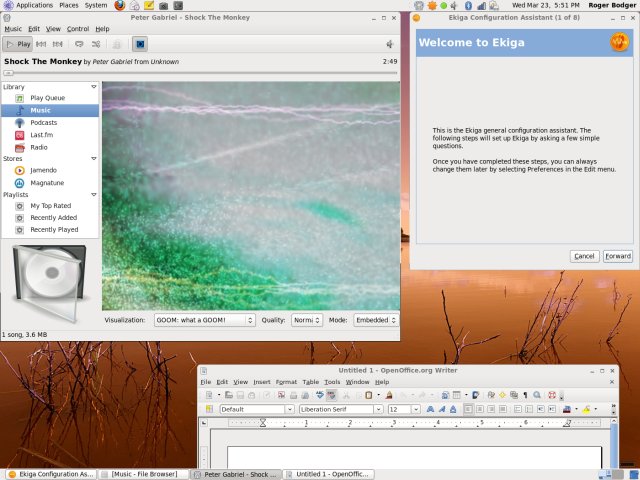Open Control menu in Rhythmbox
The height and width of the screenshot is (480, 640).
click(78, 29)
